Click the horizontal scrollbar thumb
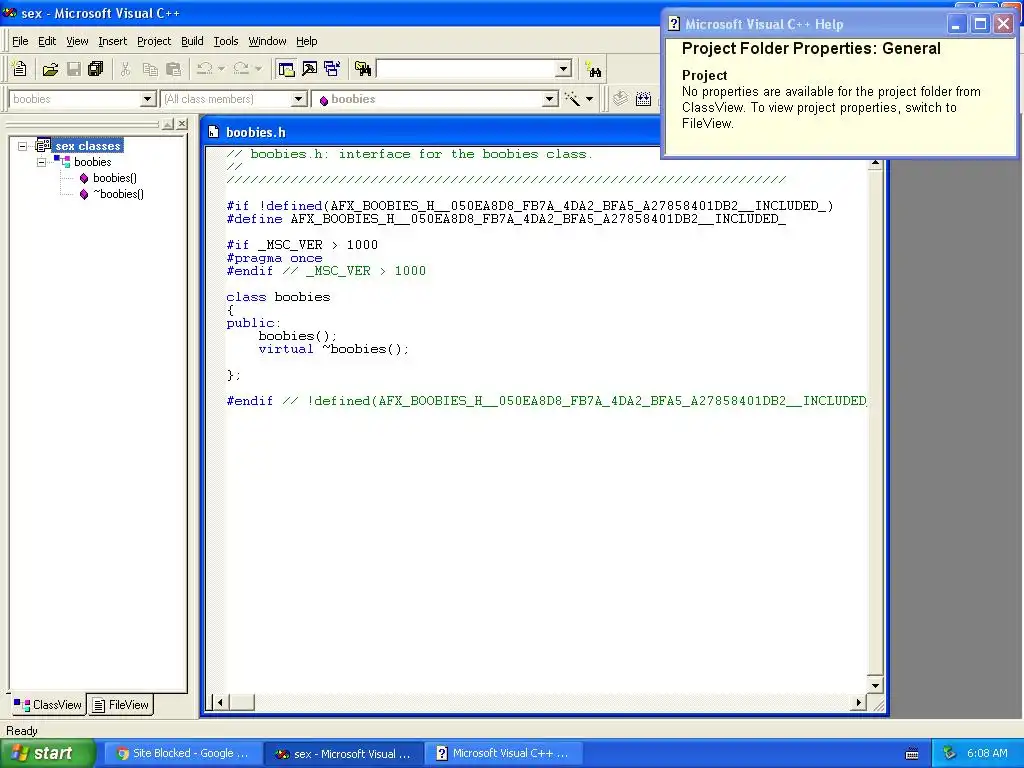The height and width of the screenshot is (768, 1024). pyautogui.click(x=242, y=703)
